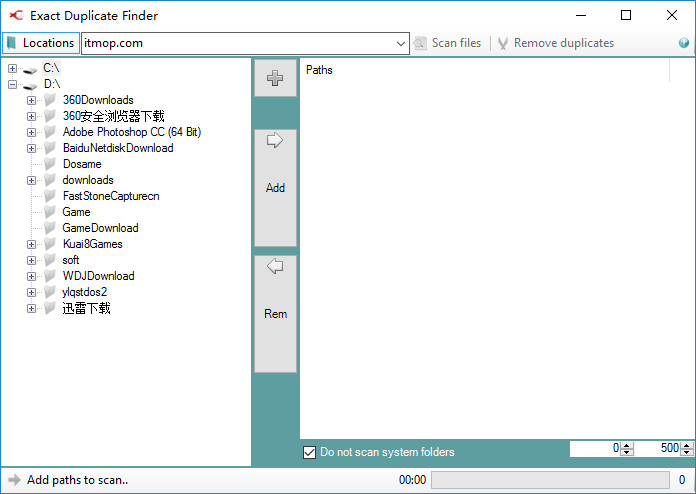This screenshot has width=696, height=494.
Task: Select the FastStoneCapturecn folder
Action: (x=111, y=196)
